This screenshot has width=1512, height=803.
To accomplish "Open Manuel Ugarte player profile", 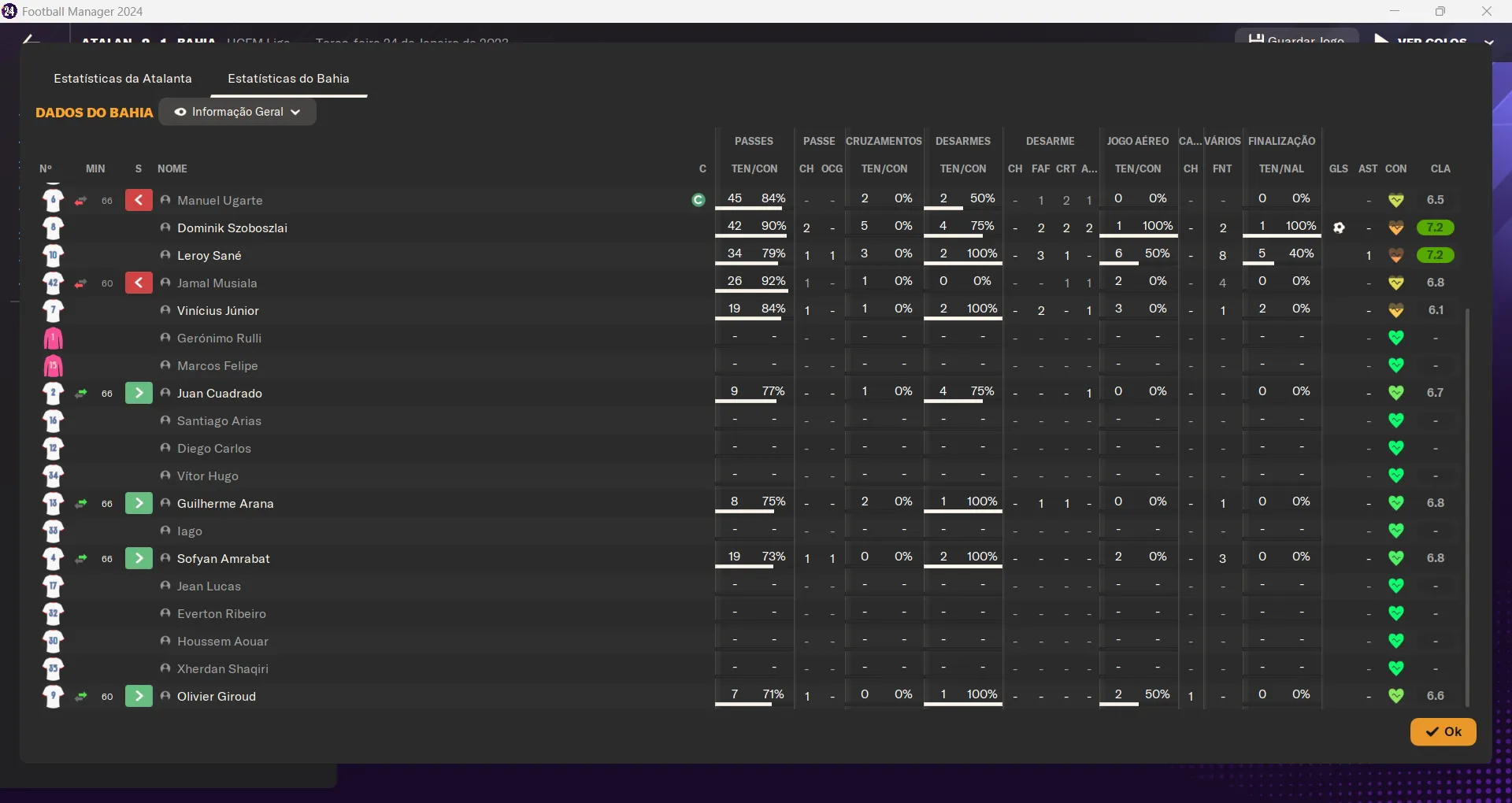I will 220,201.
